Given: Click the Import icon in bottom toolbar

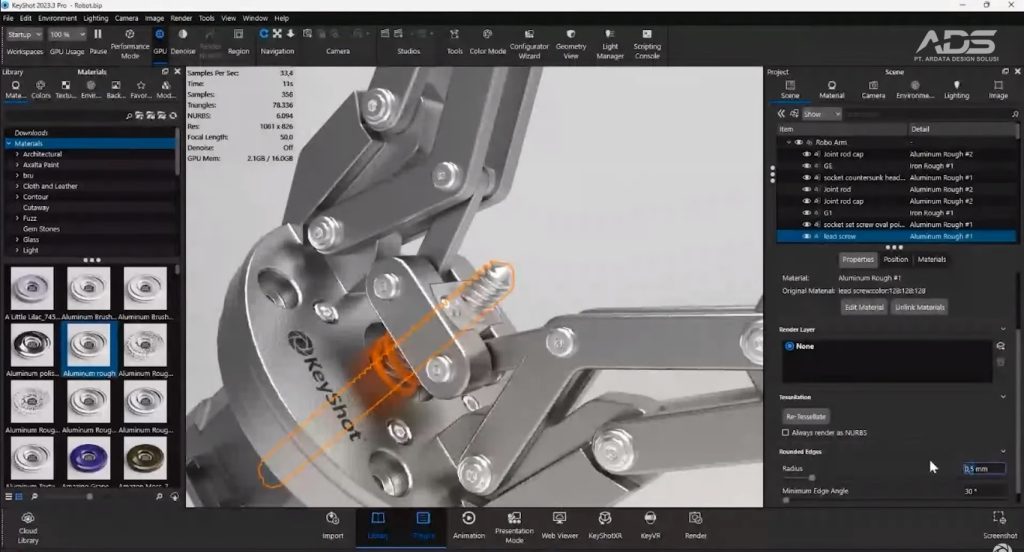Looking at the screenshot, I should (333, 523).
